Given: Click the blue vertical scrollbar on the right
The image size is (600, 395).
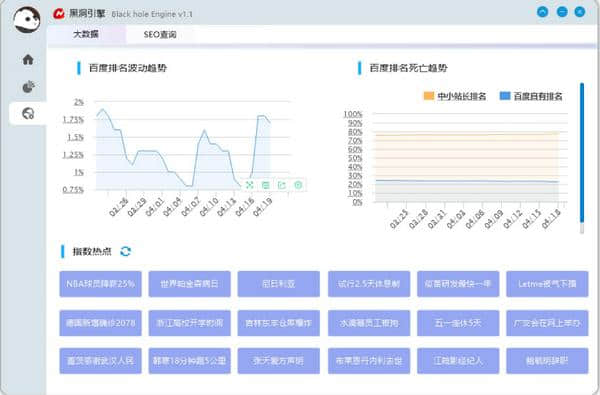Looking at the screenshot, I should tap(582, 152).
